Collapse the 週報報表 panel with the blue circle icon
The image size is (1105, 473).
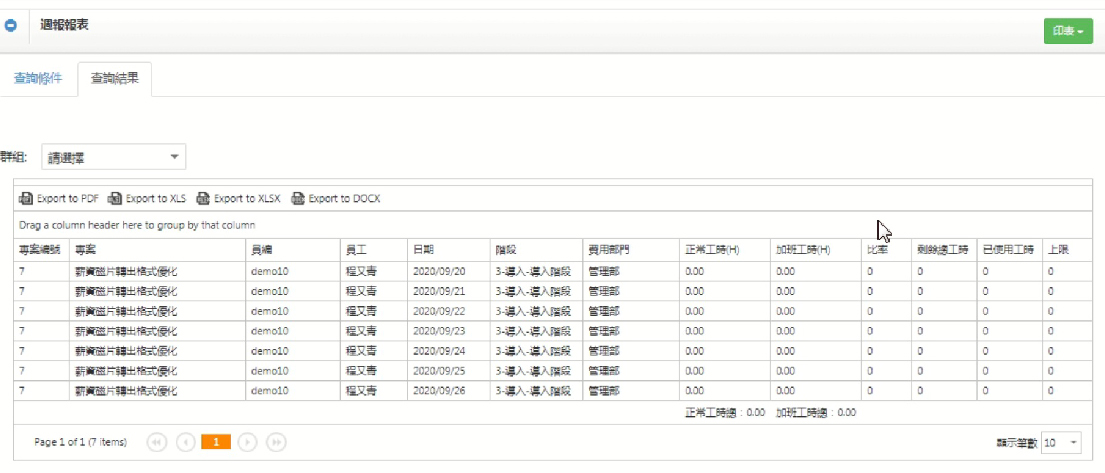[x=12, y=27]
